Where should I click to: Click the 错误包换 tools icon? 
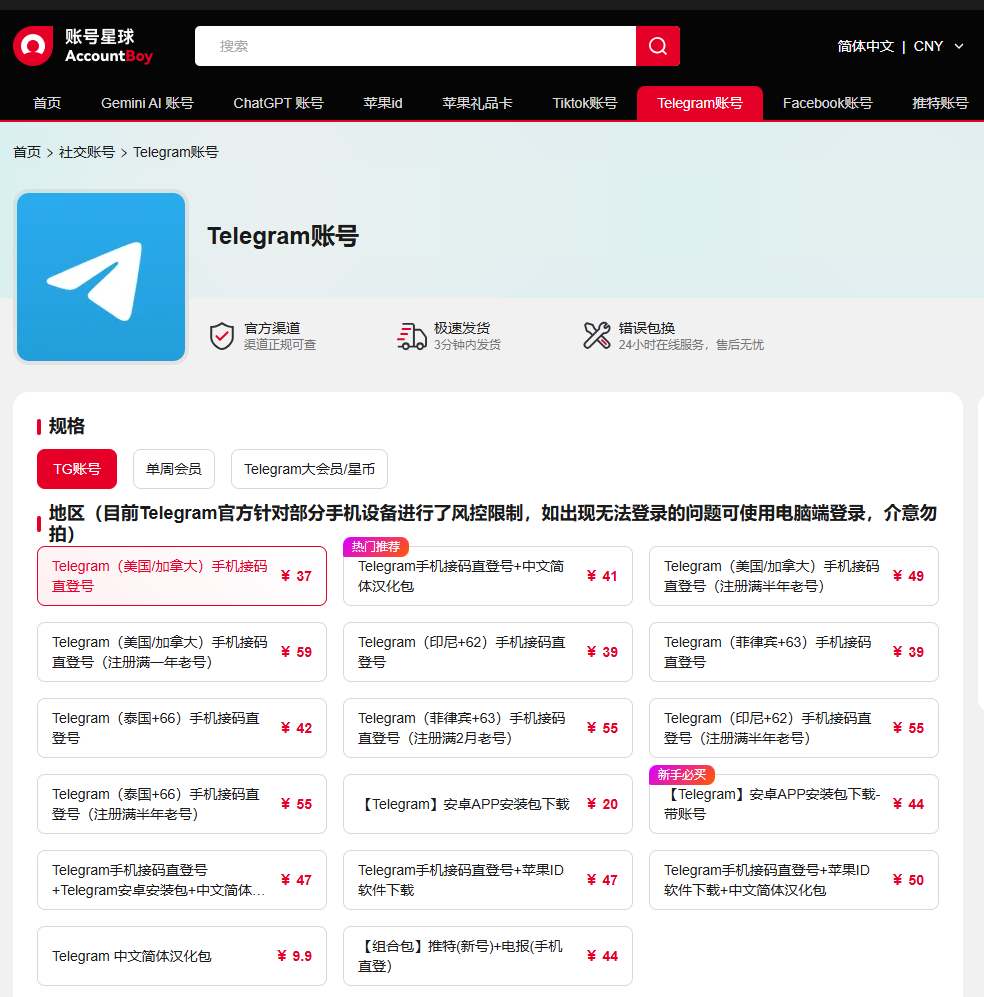click(597, 336)
